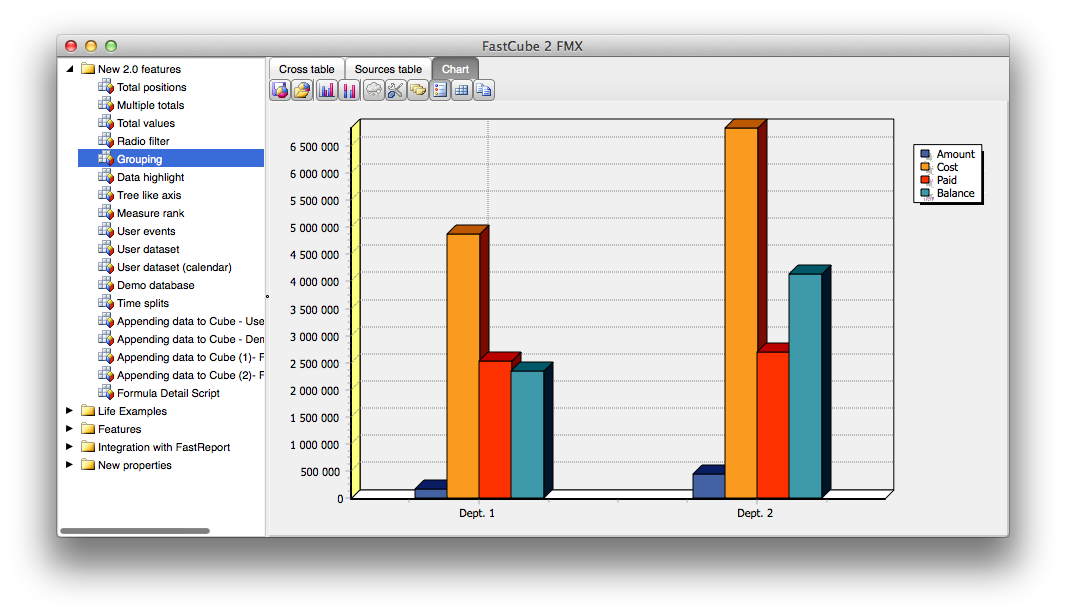Viewport: 1066px width, 616px height.
Task: Toggle the chart legend list icon
Action: coord(440,90)
